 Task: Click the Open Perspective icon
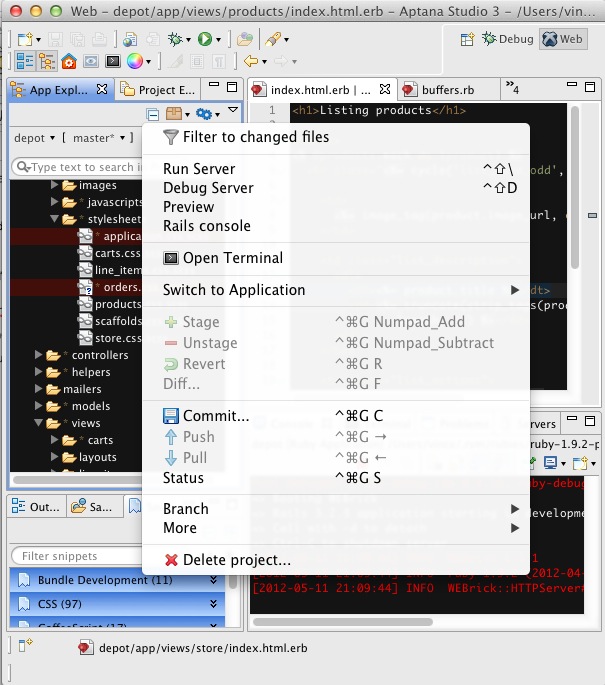pyautogui.click(x=467, y=39)
